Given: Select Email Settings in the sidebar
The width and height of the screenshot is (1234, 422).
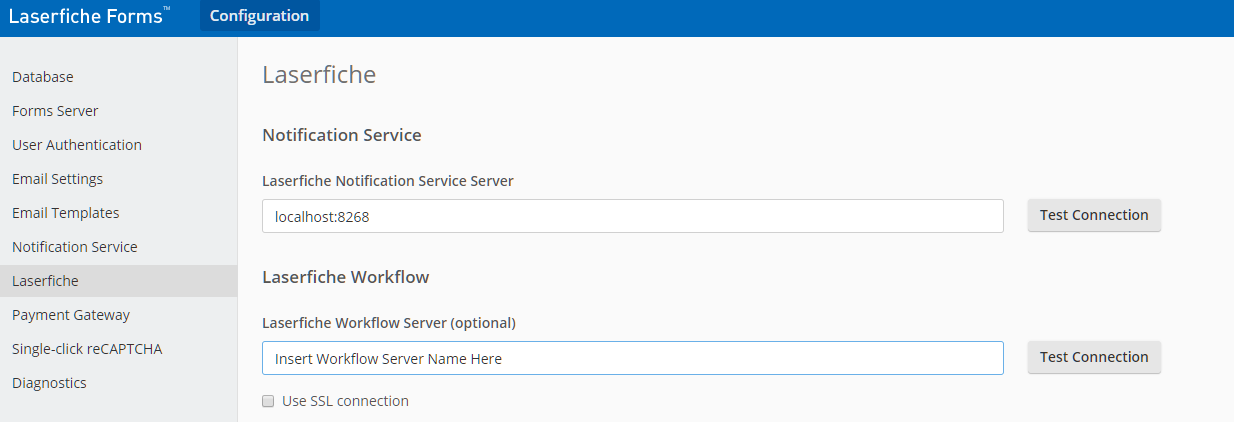Looking at the screenshot, I should pos(57,179).
